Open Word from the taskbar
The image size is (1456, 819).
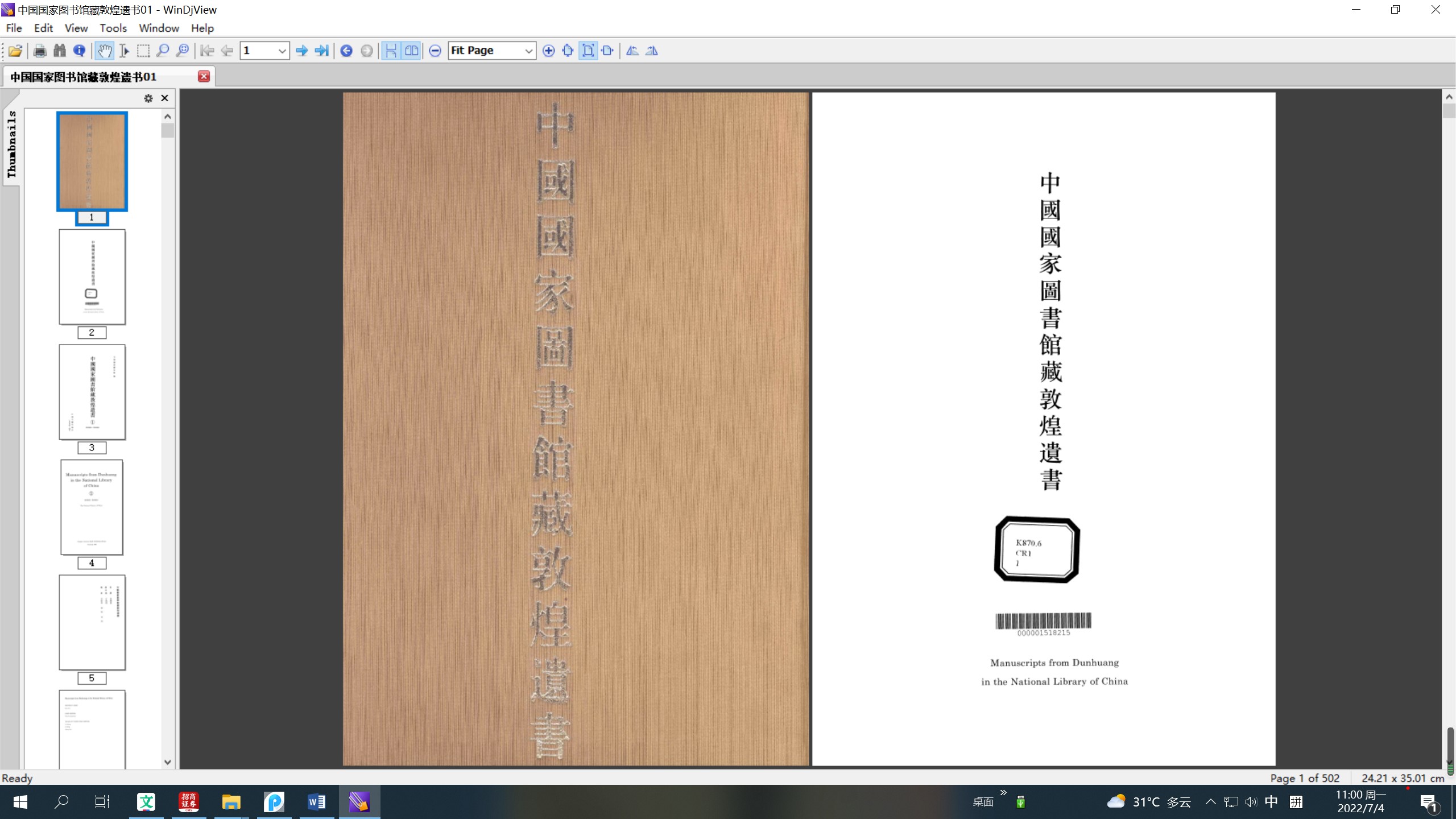coord(316,802)
